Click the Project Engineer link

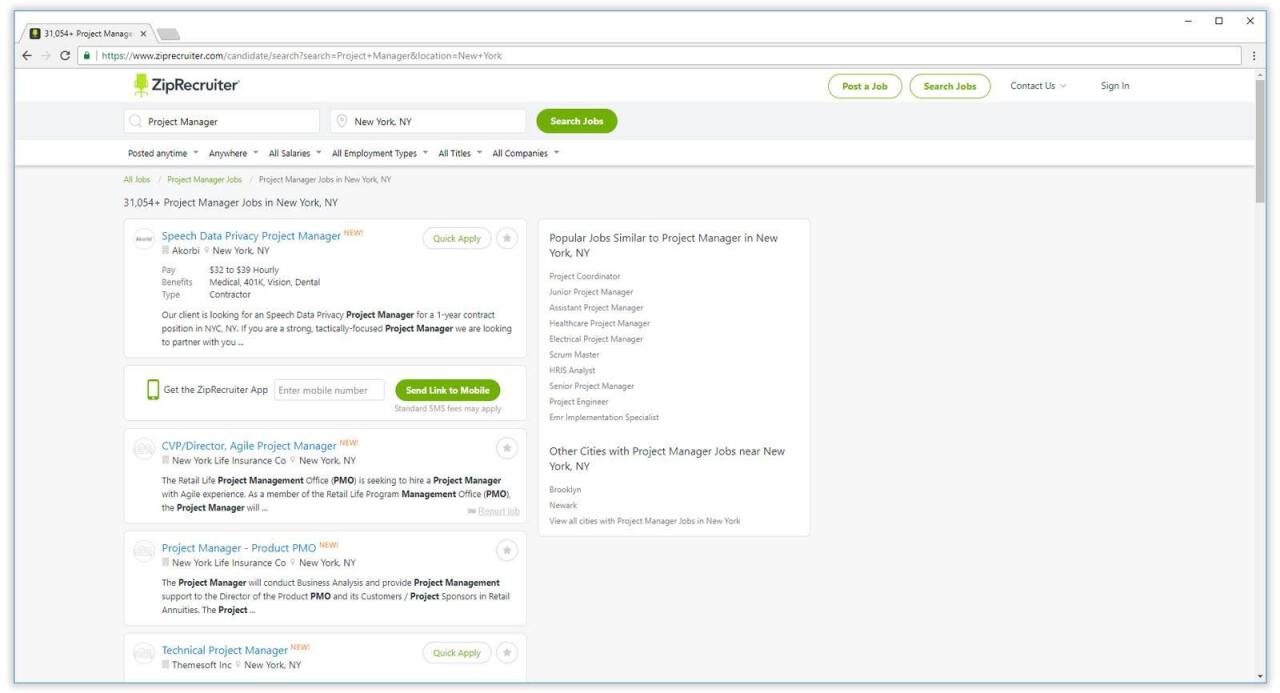[x=579, y=402]
